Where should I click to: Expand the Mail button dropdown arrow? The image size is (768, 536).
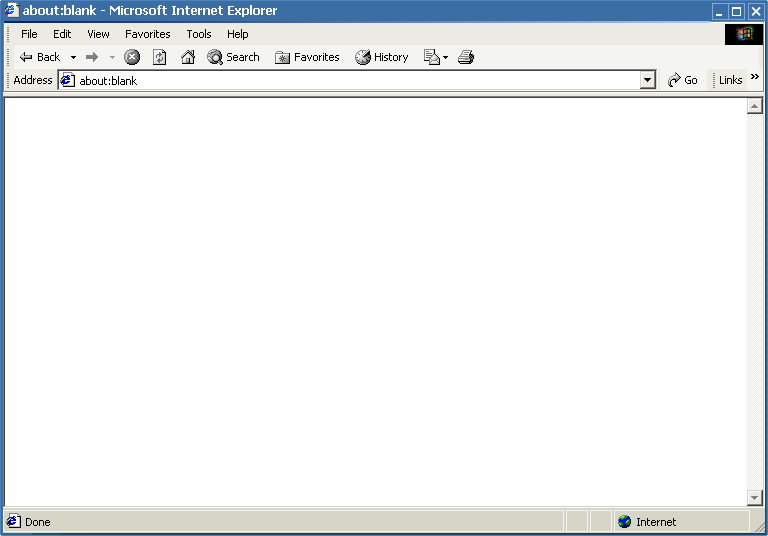tap(445, 57)
